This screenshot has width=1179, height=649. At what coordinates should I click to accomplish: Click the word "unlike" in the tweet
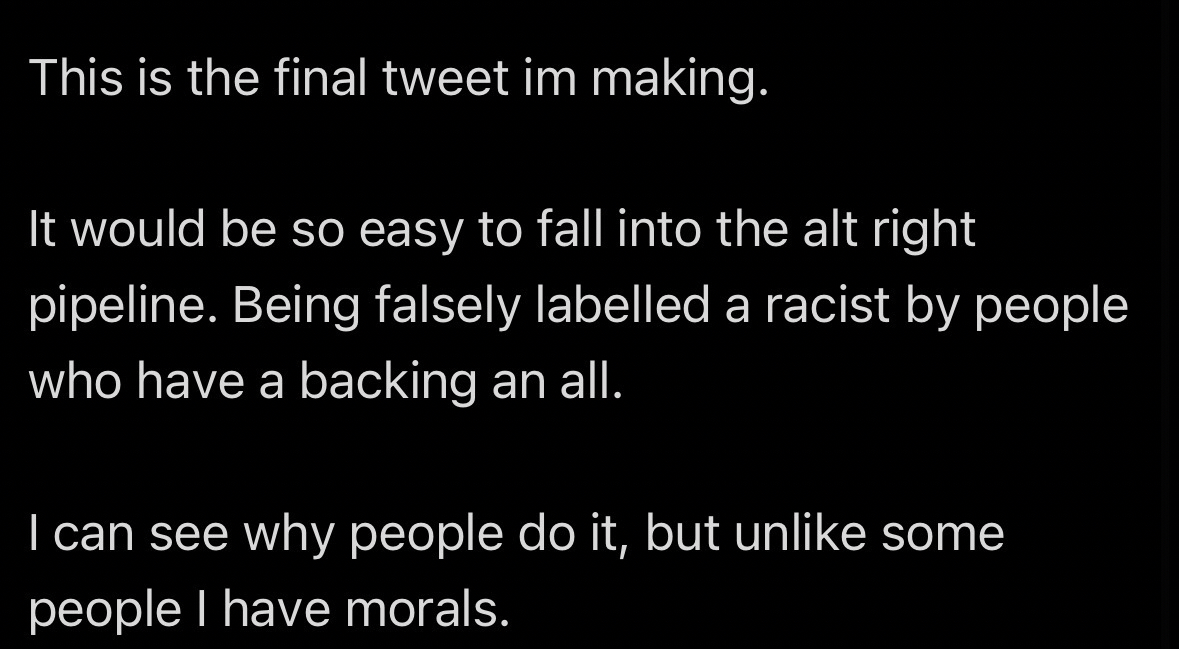point(800,531)
